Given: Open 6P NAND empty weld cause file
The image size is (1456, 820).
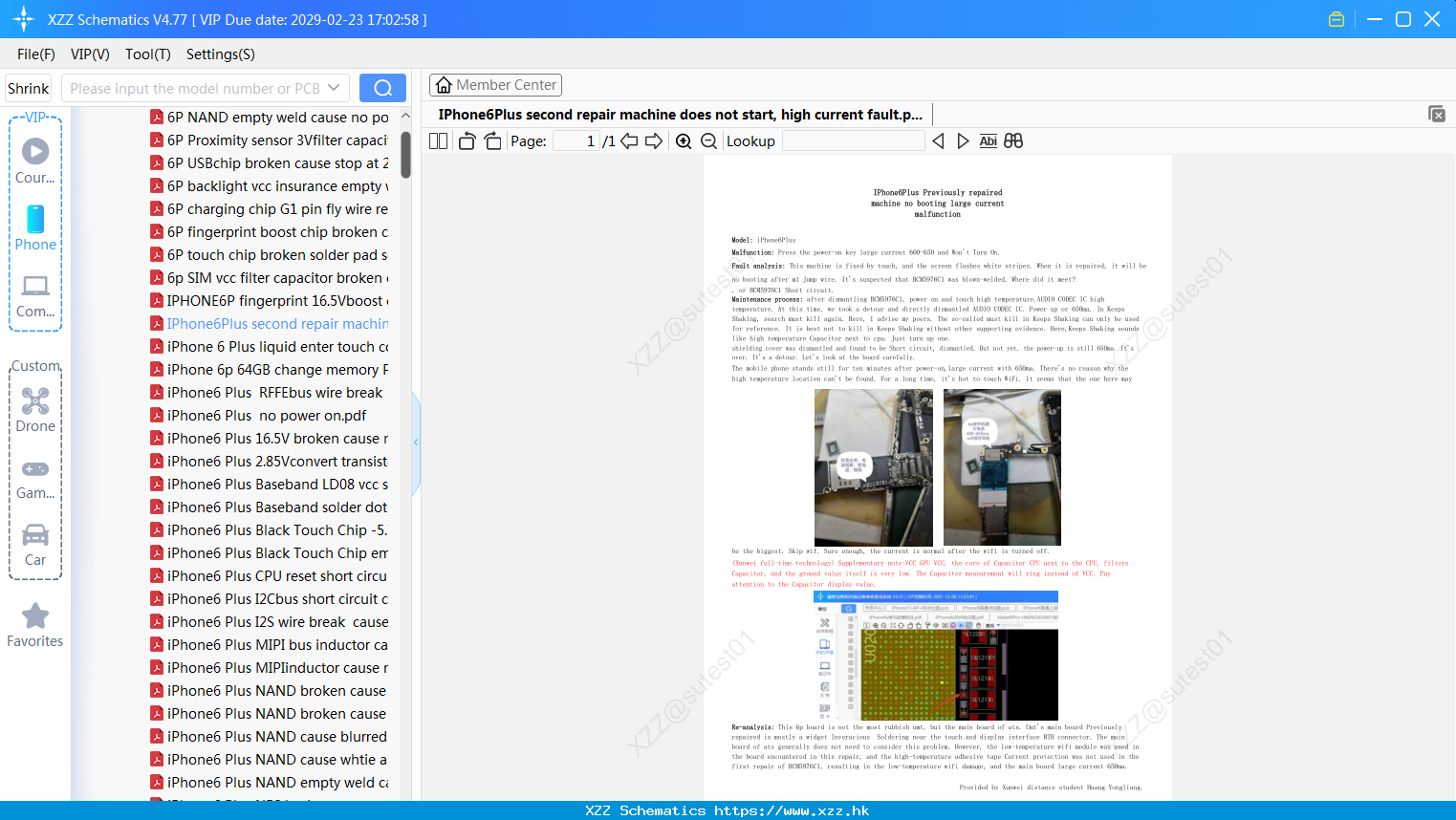Looking at the screenshot, I should click(x=270, y=118).
